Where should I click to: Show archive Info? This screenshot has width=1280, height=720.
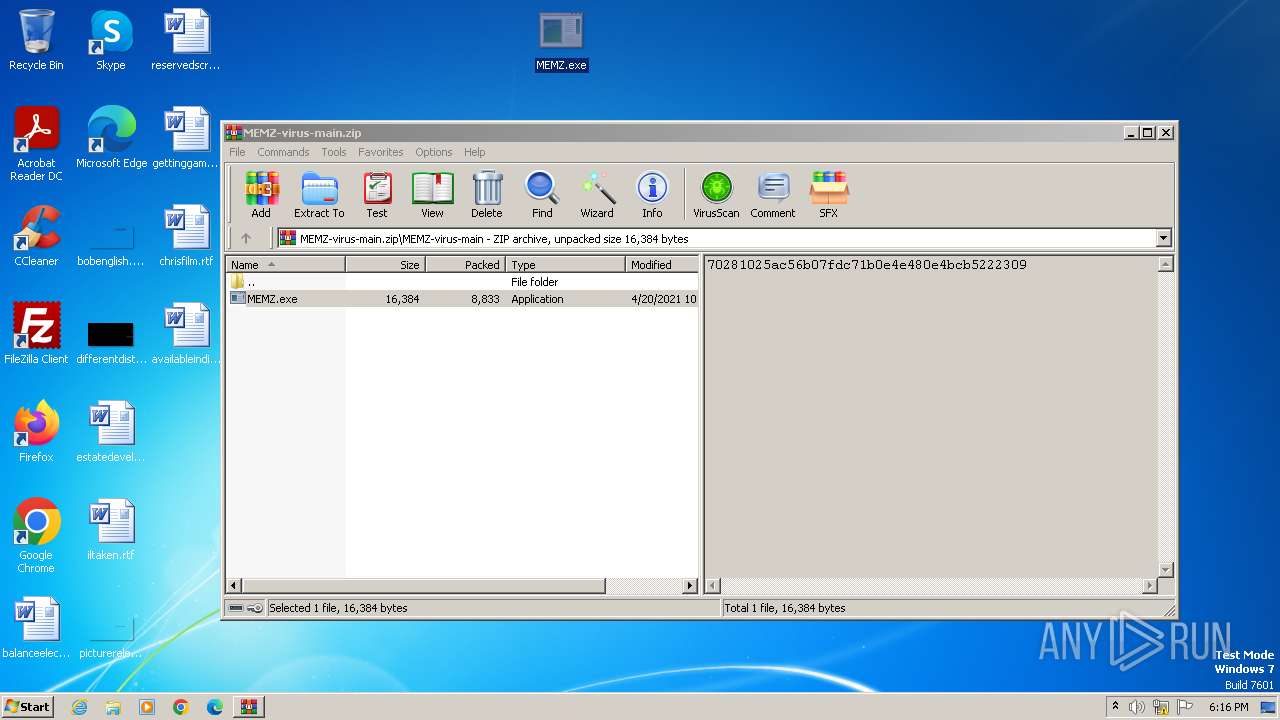(x=652, y=194)
